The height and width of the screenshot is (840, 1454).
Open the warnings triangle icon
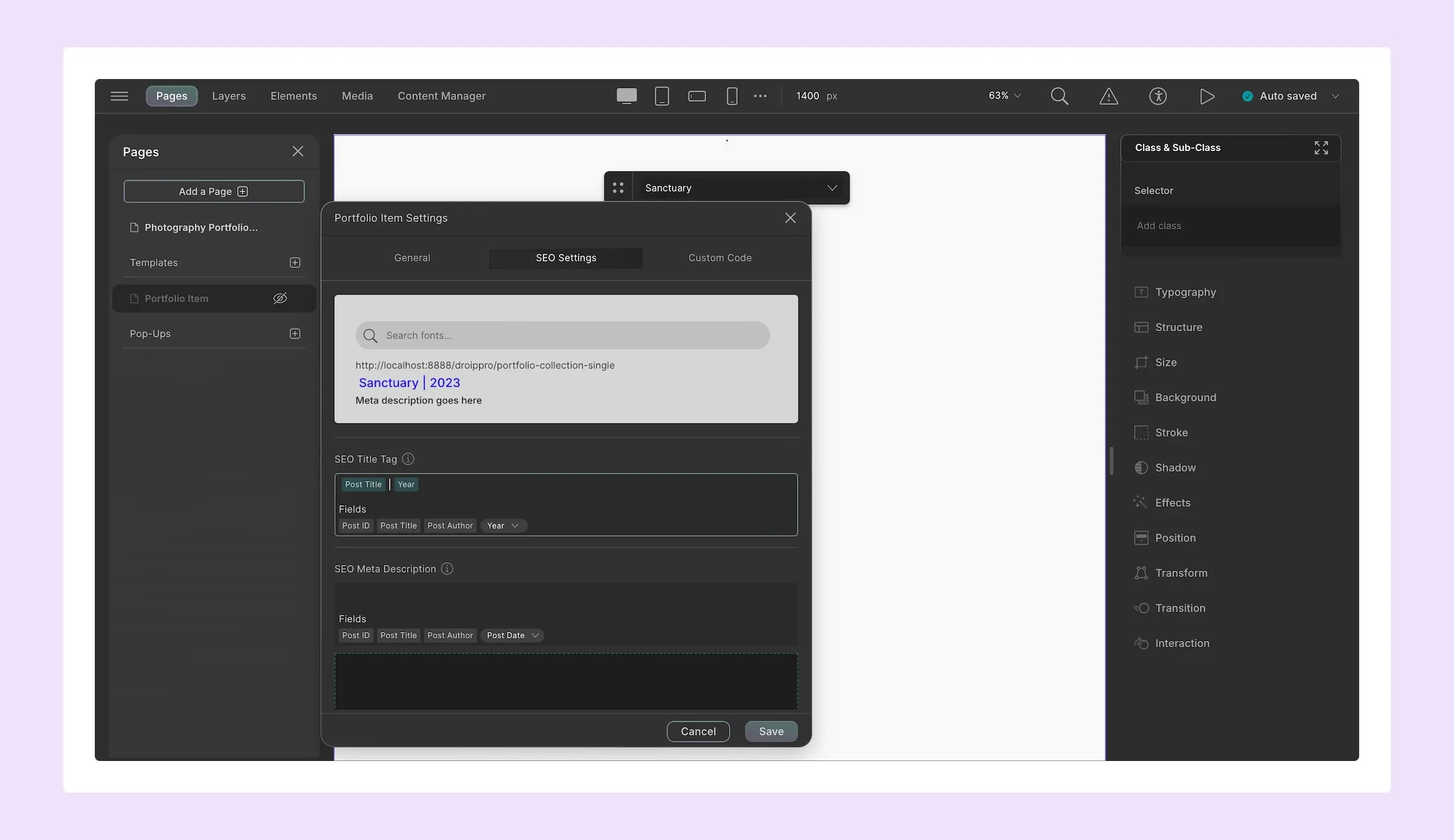click(x=1108, y=96)
